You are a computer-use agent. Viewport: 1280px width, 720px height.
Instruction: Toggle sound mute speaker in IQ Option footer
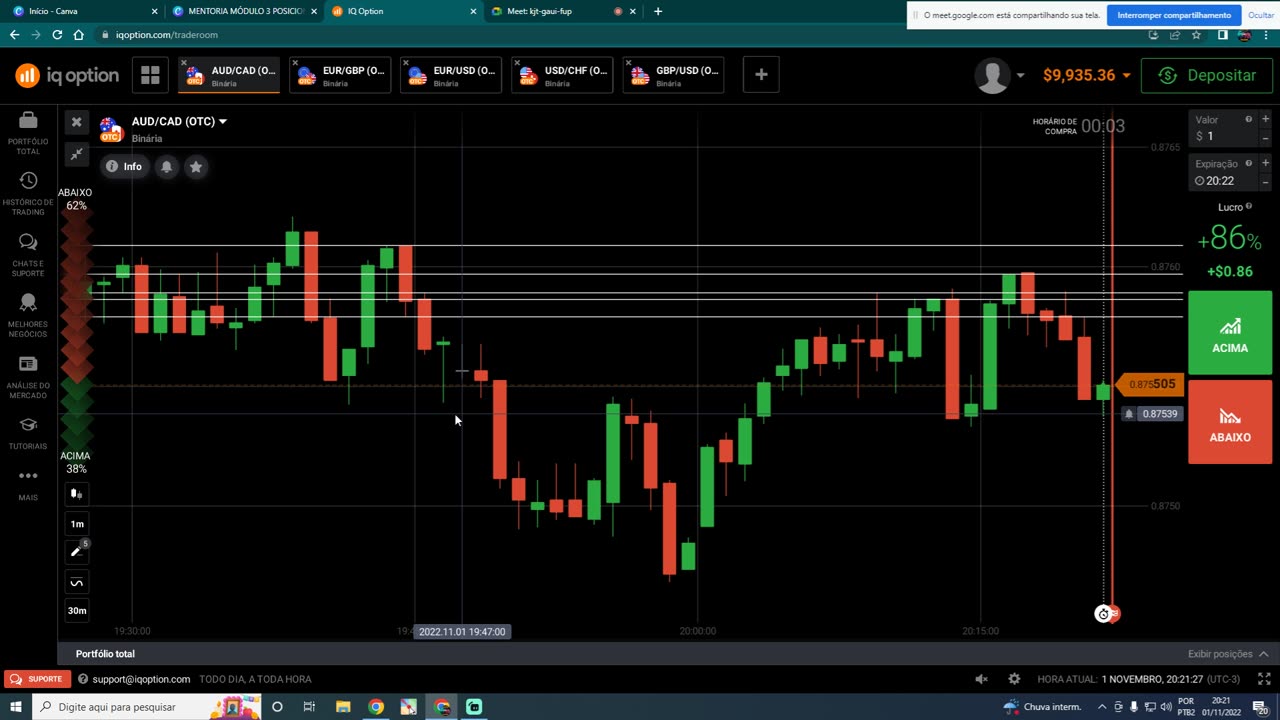point(981,679)
